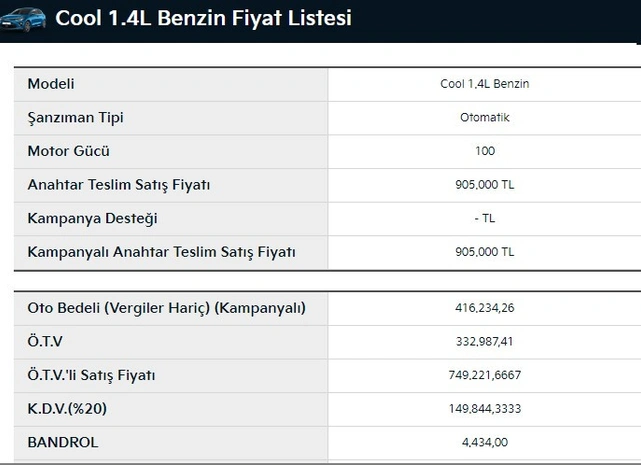Select Kampanyalı Anahtar Teslim Satış Fiyatı label
This screenshot has width=641, height=465.
(161, 252)
